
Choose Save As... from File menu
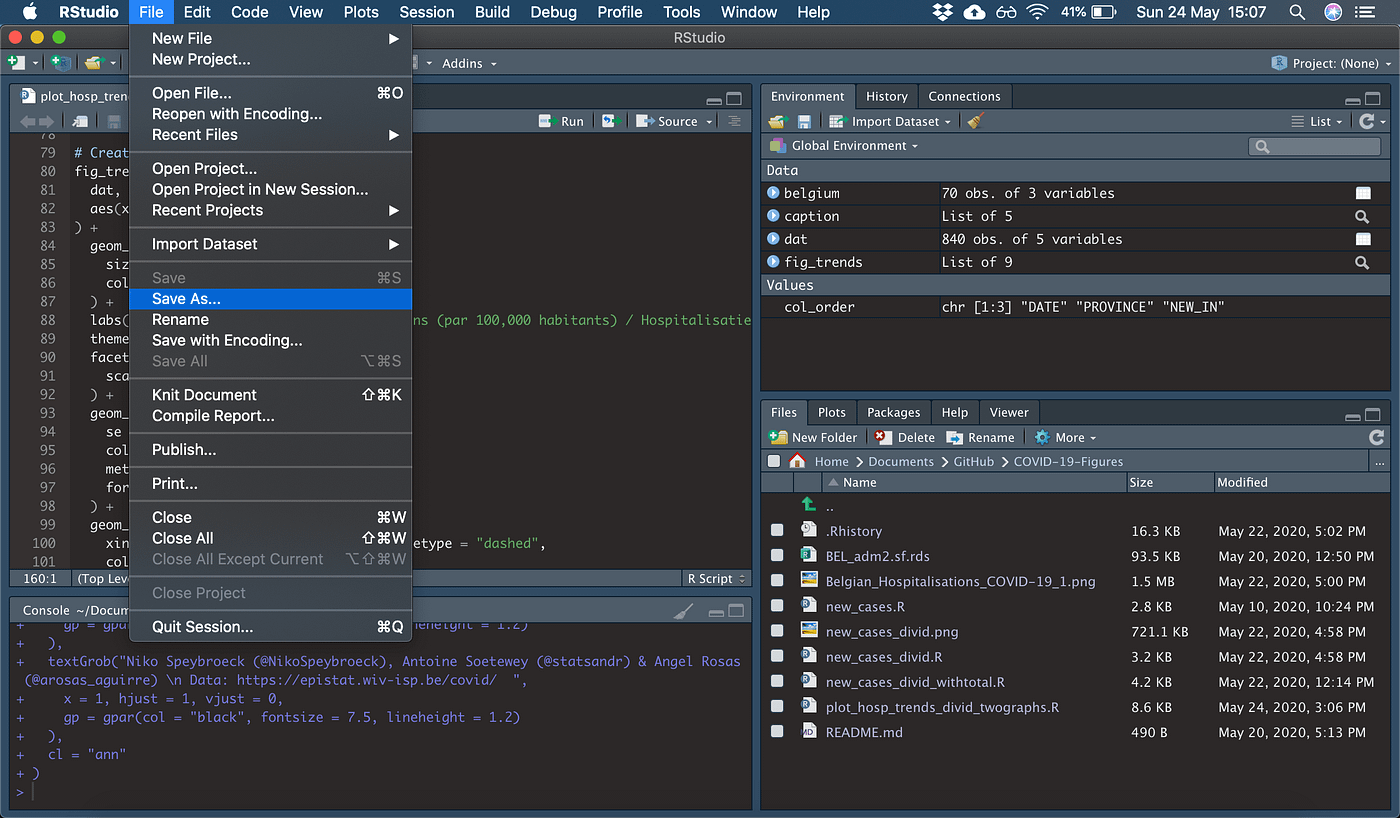click(x=271, y=299)
